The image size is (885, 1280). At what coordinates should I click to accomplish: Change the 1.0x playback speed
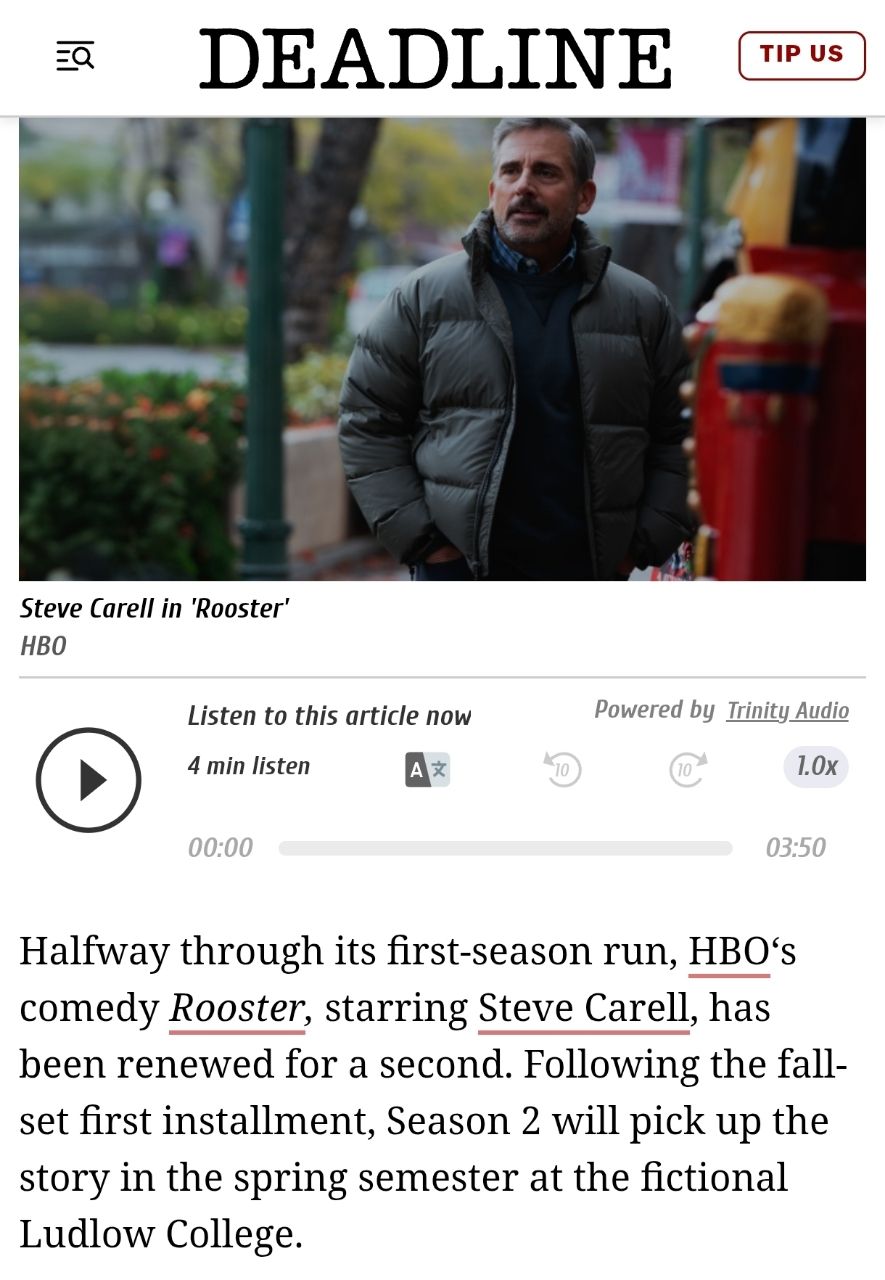point(816,767)
